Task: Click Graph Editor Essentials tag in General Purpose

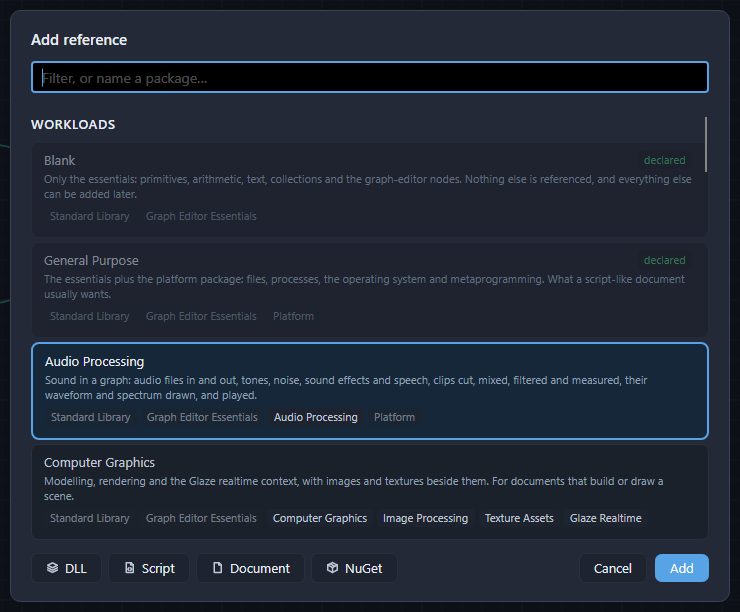Action: coord(201,316)
